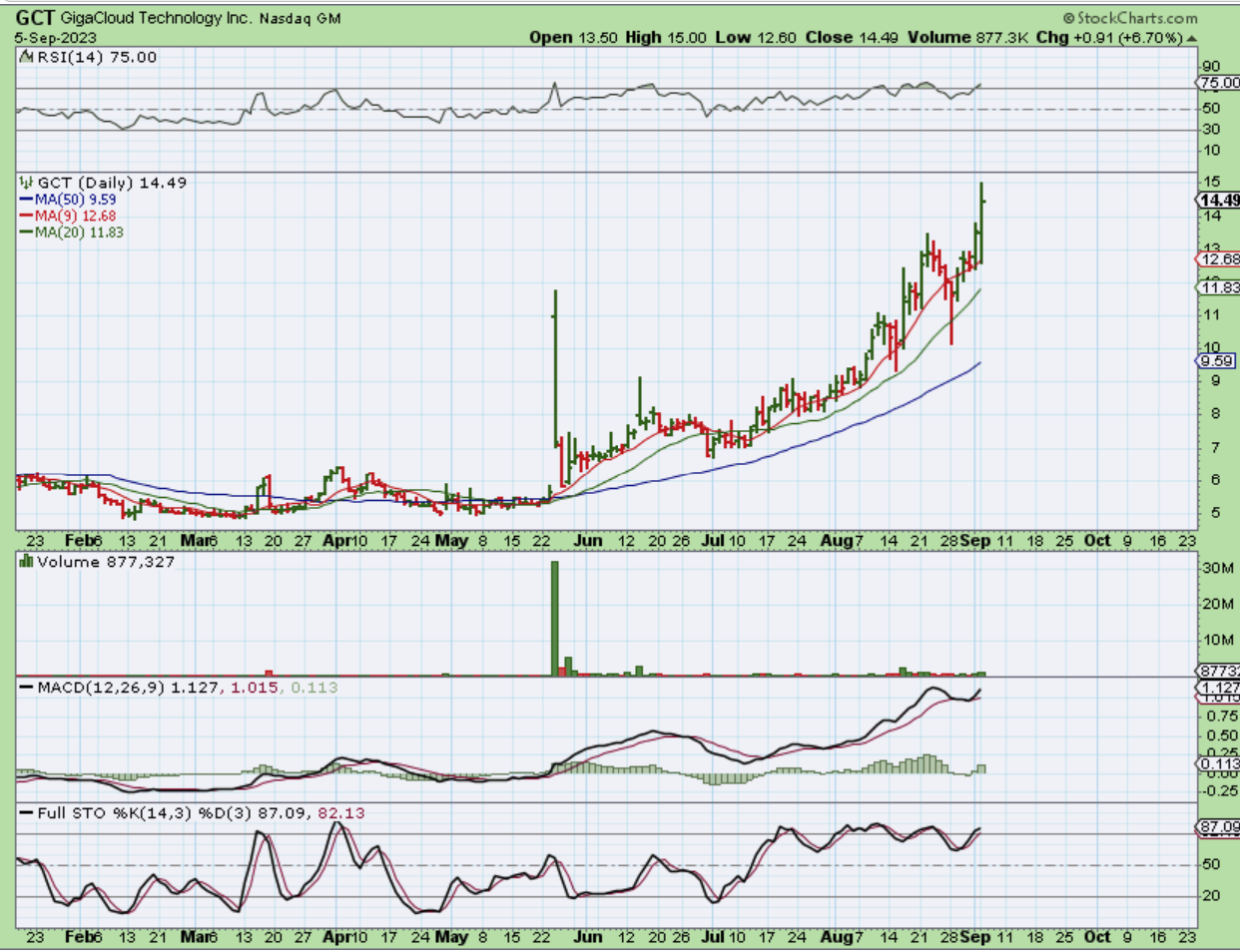Click the 30M level on volume axis
This screenshot has width=1240, height=952.
[1218, 568]
